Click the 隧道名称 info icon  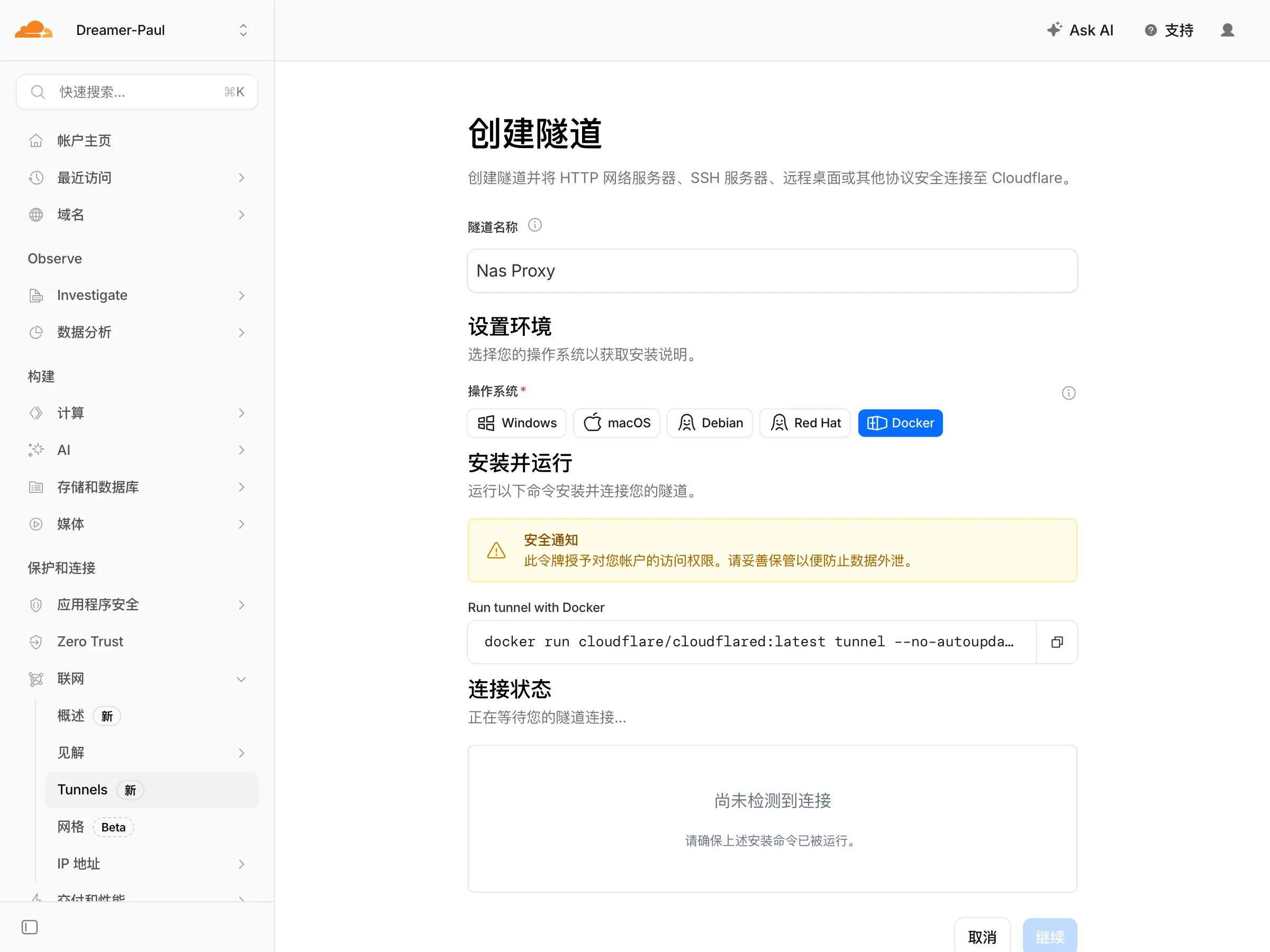point(534,225)
